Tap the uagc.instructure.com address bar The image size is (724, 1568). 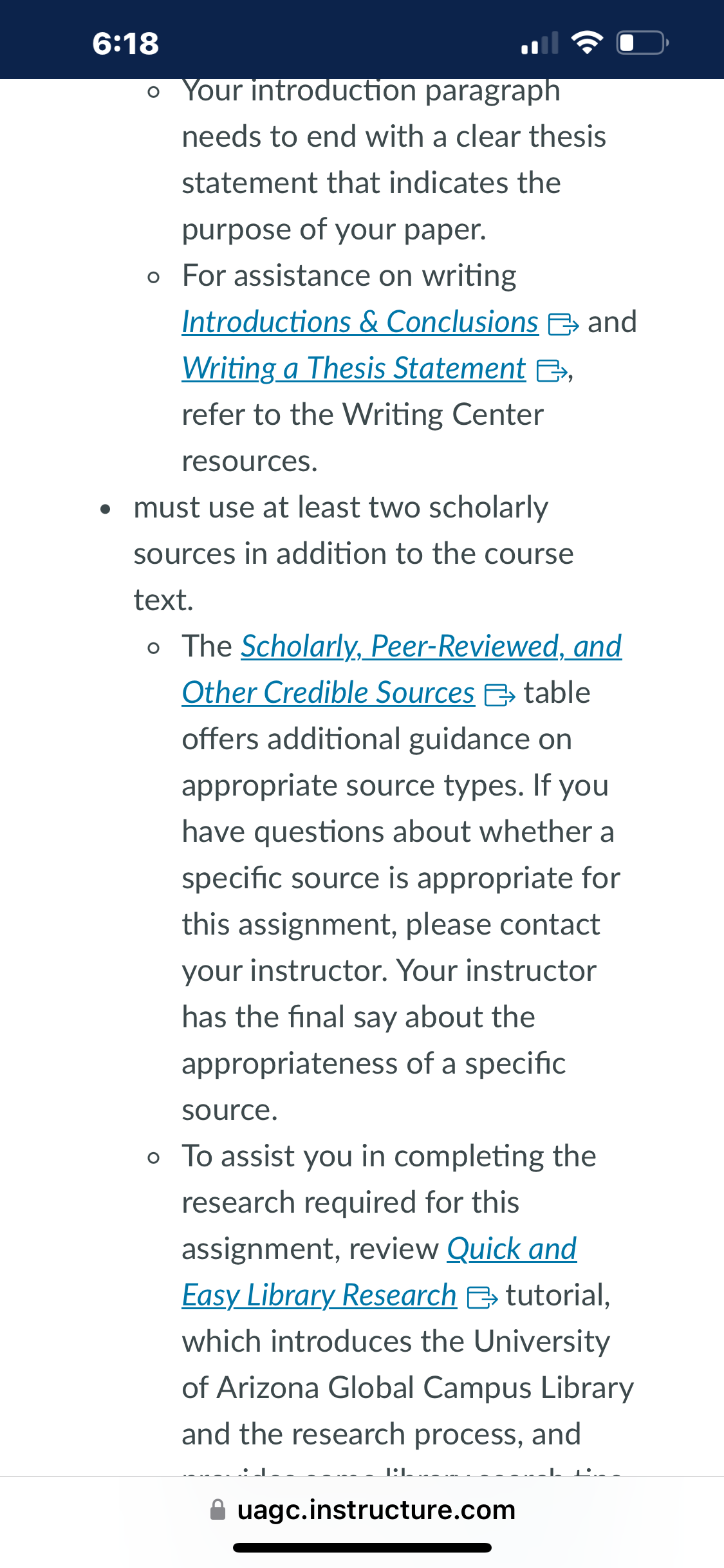362,1509
